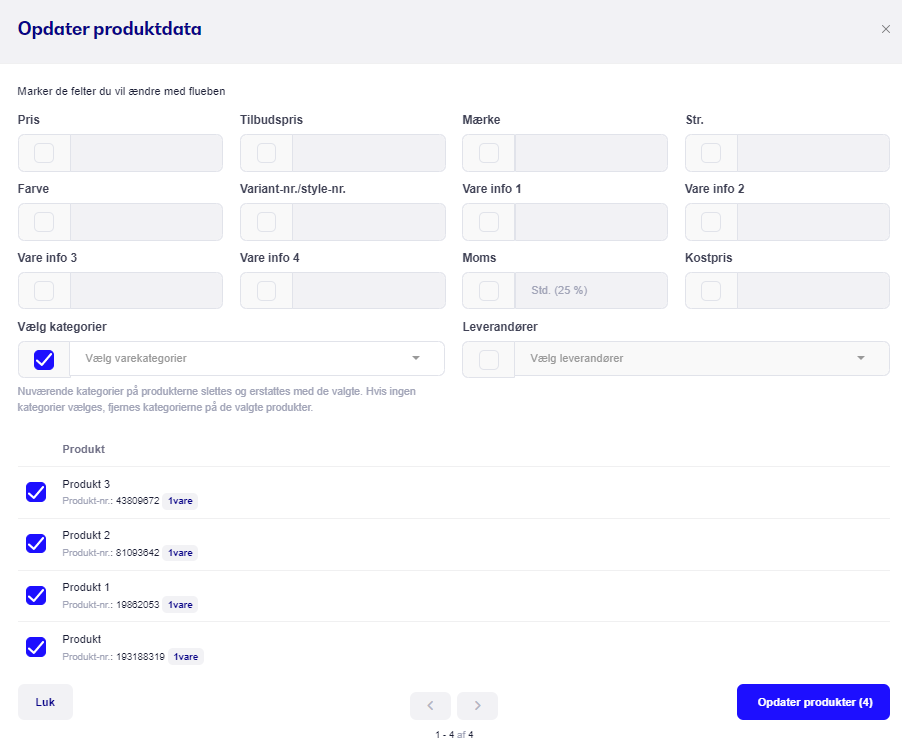902x744 pixels.
Task: Click the '1 - 4 af 4' pagination text
Action: [454, 735]
